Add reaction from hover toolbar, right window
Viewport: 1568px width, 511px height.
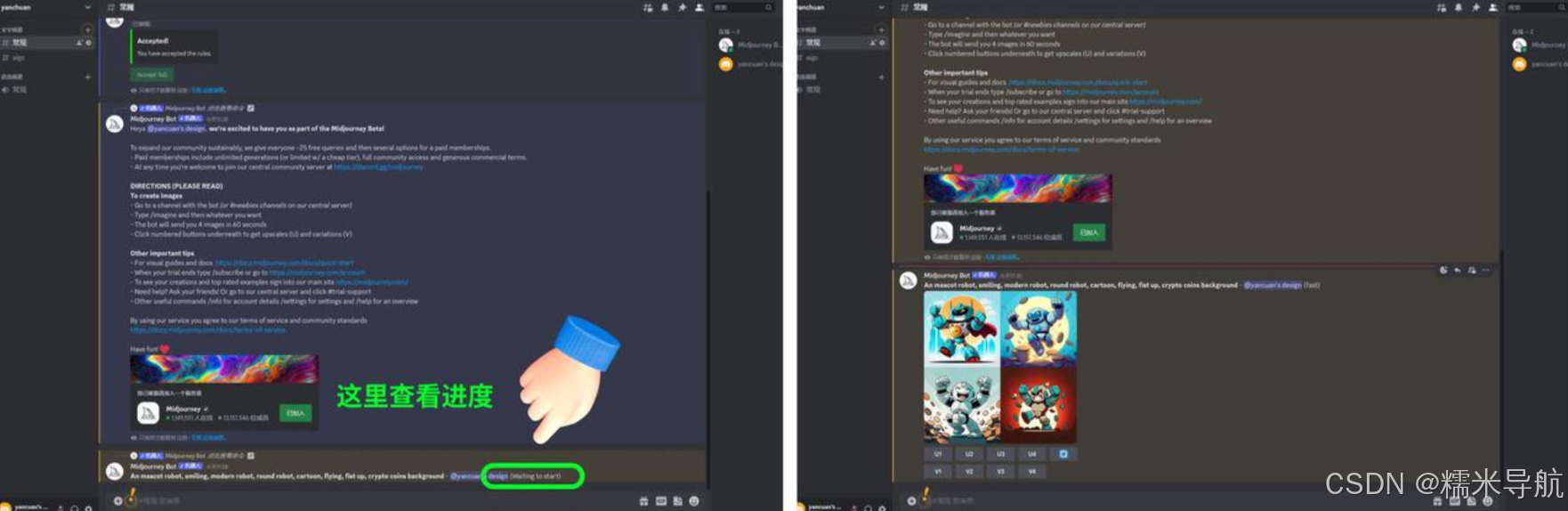1443,270
